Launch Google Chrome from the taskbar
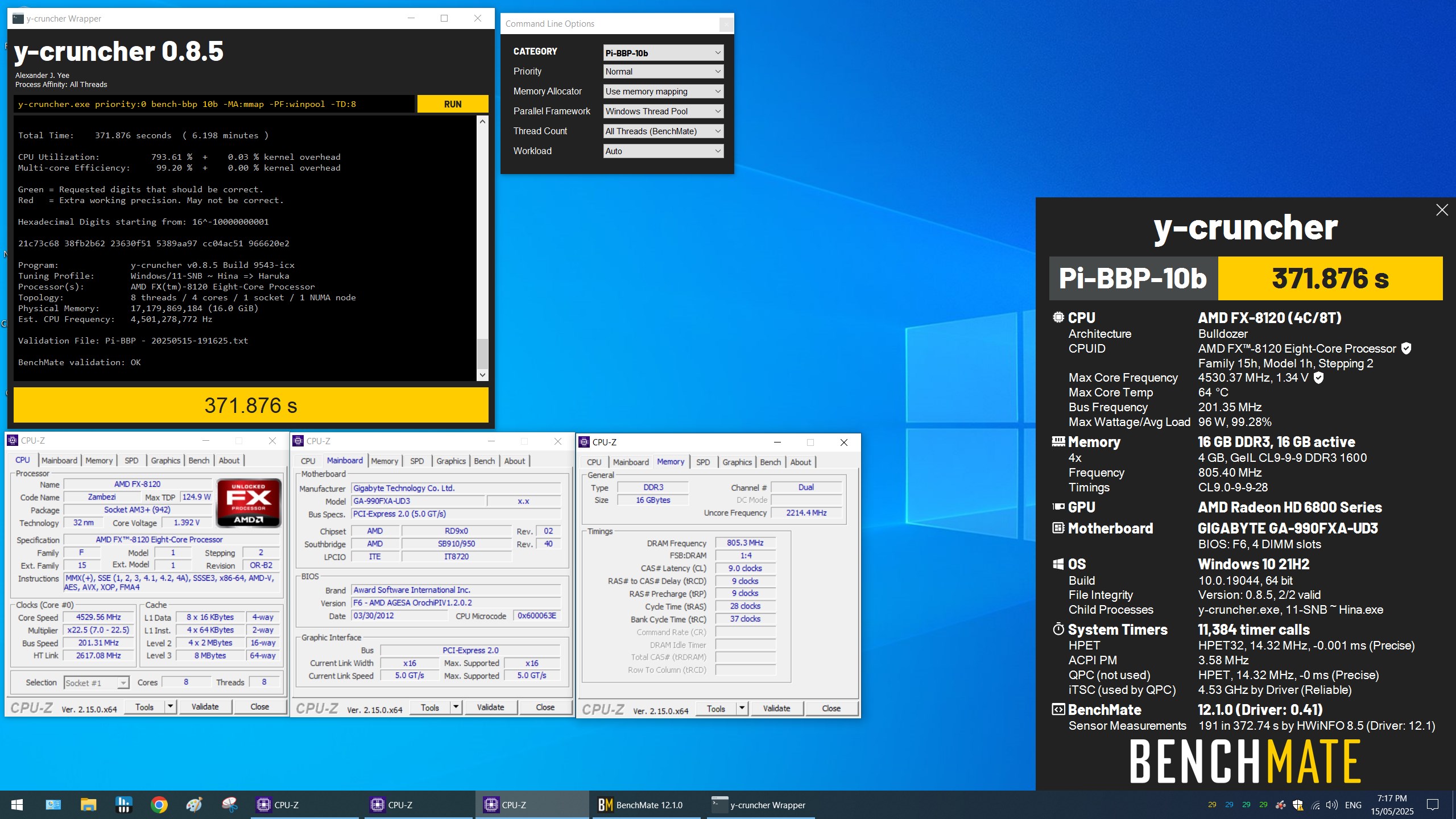 159,805
